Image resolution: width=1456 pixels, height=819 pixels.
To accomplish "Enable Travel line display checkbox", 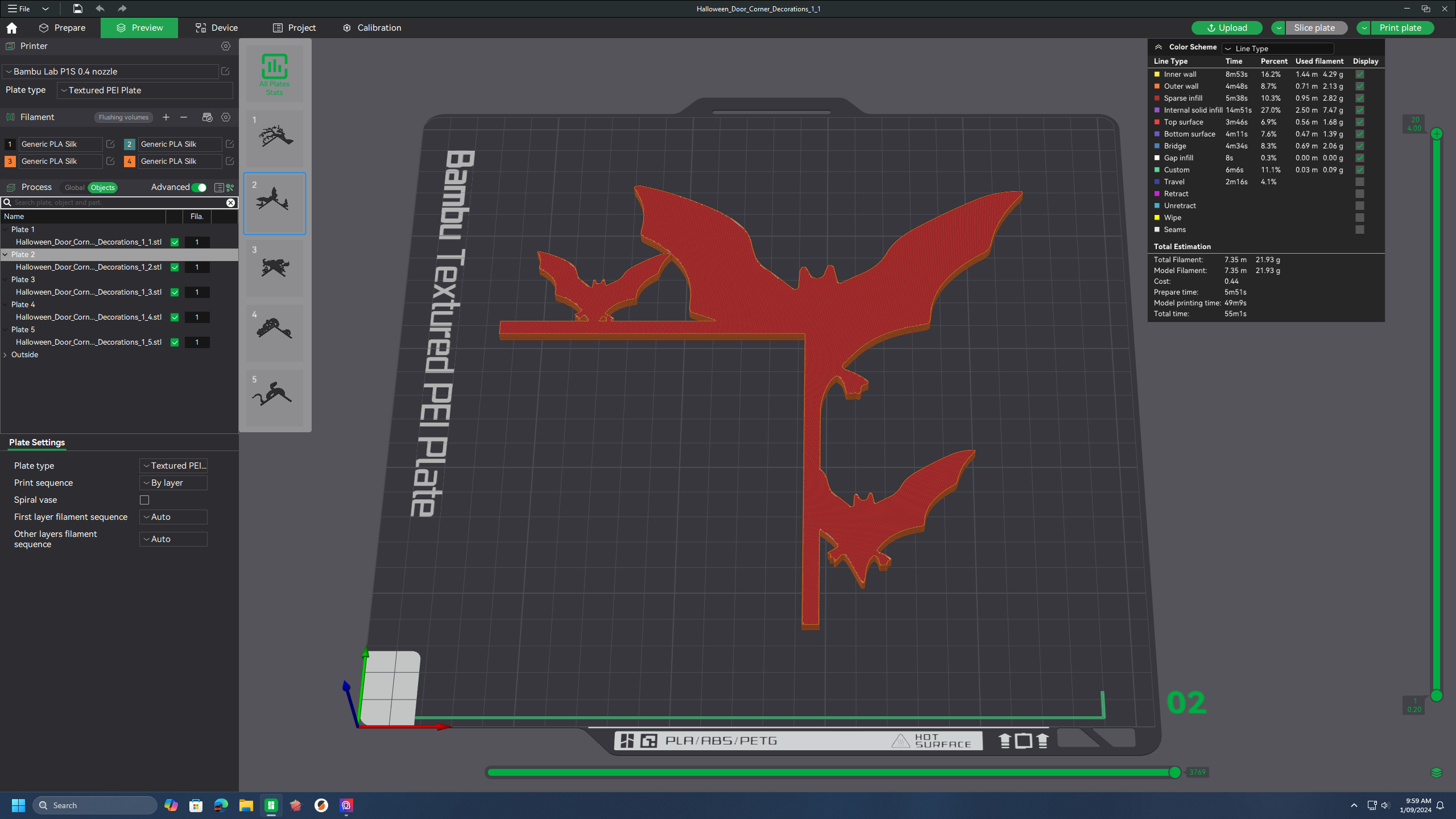I will tap(1360, 182).
